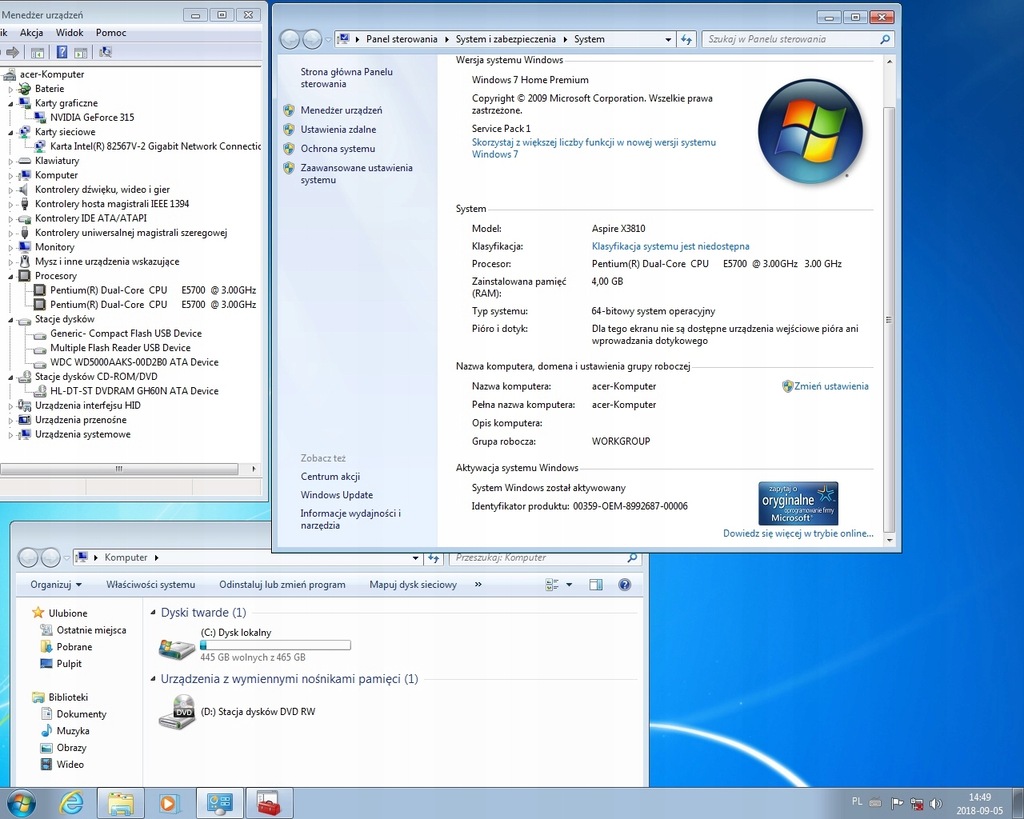Click Dowiedz się więcej w trybie online link
The width and height of the screenshot is (1024, 819).
coord(798,533)
